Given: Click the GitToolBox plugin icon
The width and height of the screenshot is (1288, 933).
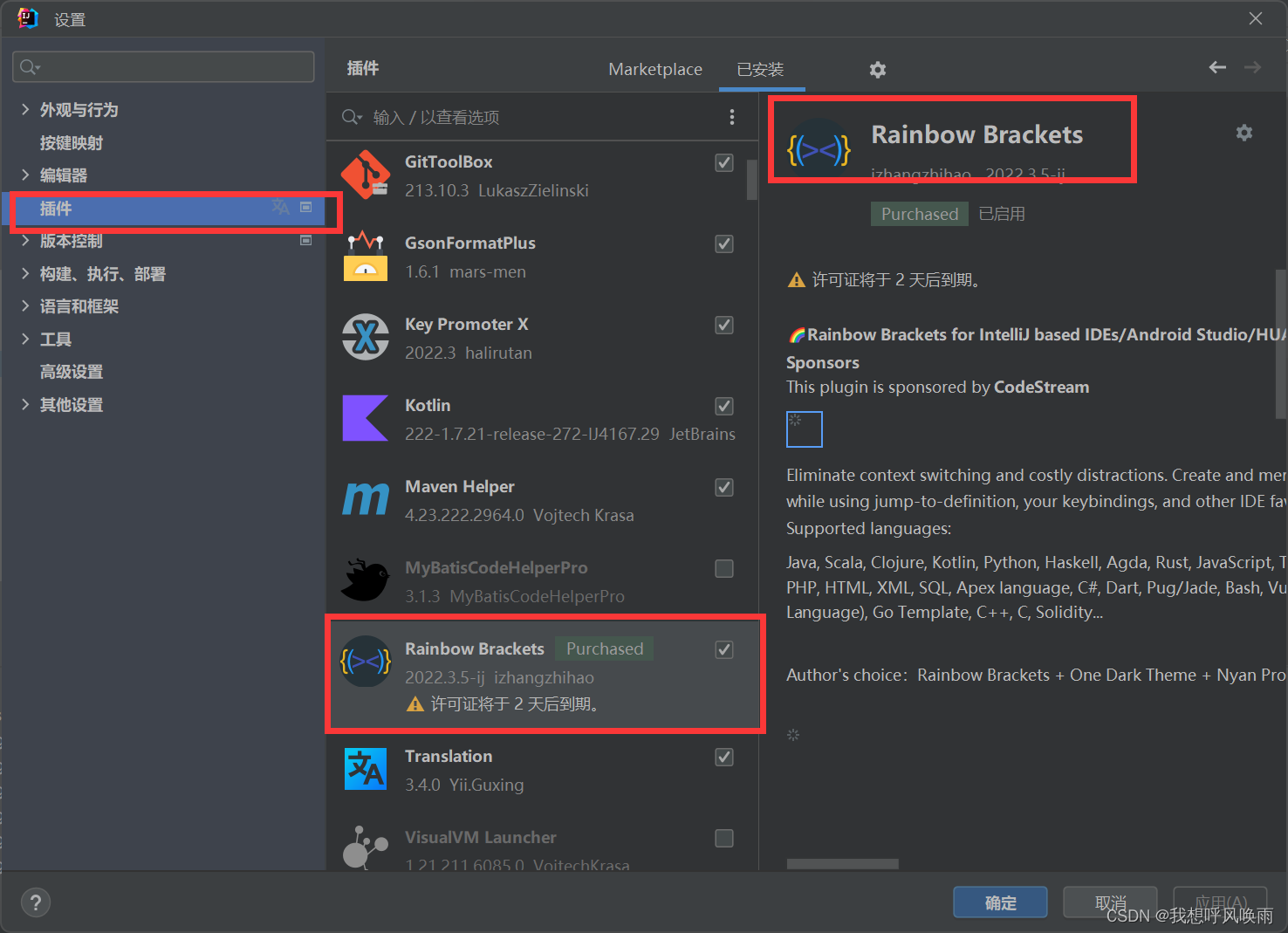Looking at the screenshot, I should pos(365,175).
